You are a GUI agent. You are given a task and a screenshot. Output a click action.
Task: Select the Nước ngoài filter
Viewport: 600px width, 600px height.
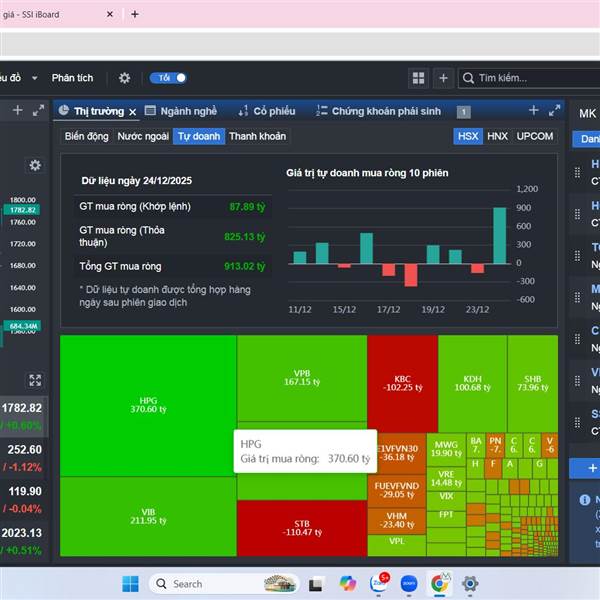pos(143,136)
